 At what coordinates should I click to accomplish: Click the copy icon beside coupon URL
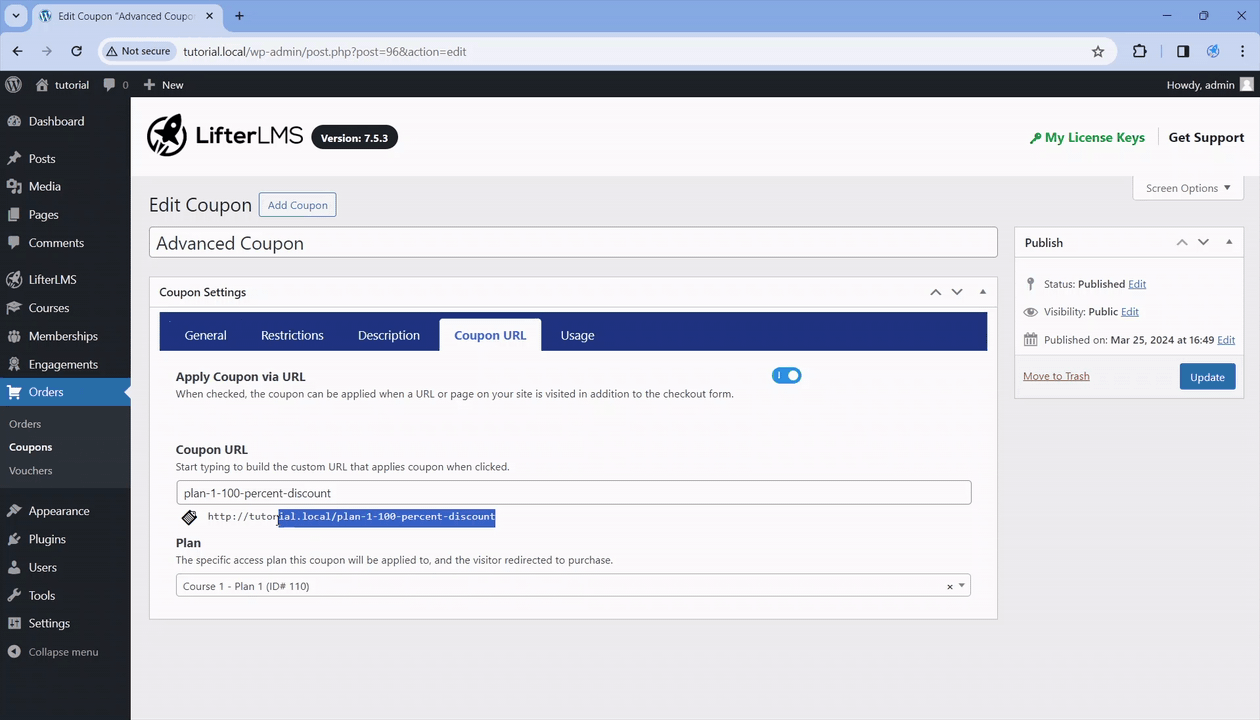click(x=189, y=517)
